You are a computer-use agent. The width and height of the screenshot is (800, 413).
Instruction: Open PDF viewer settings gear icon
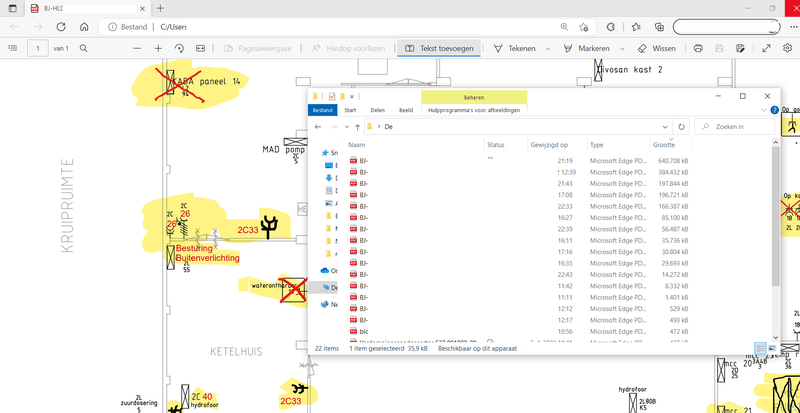pos(787,48)
